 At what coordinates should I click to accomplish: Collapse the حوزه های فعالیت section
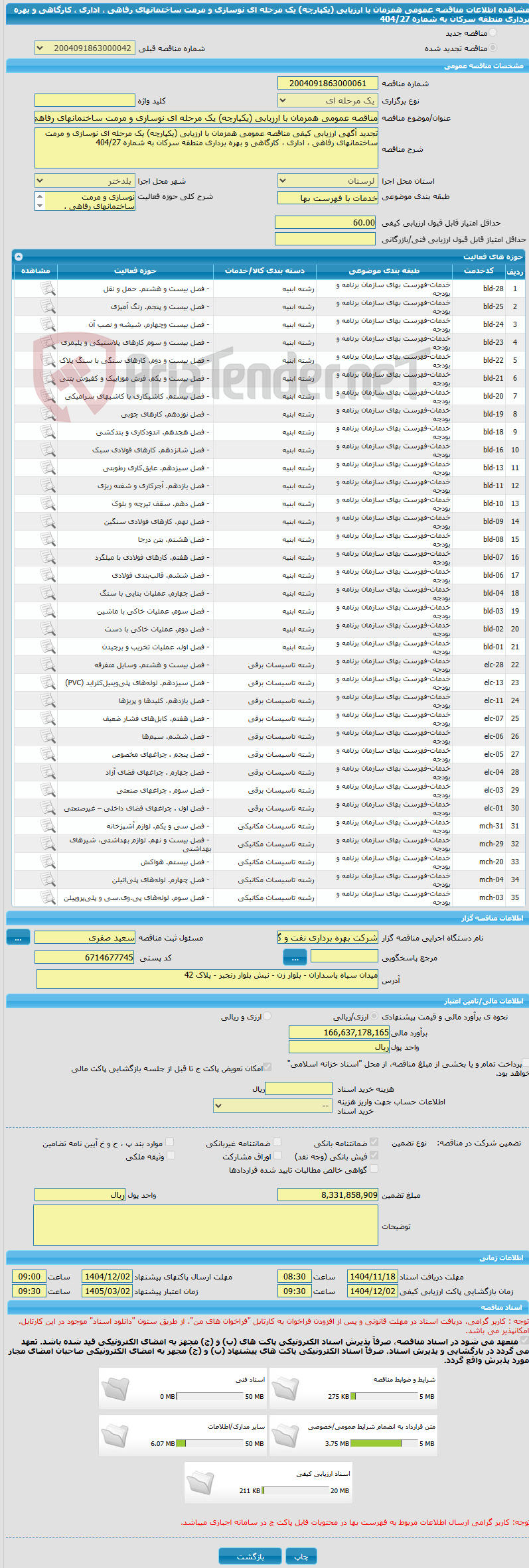tap(19, 257)
